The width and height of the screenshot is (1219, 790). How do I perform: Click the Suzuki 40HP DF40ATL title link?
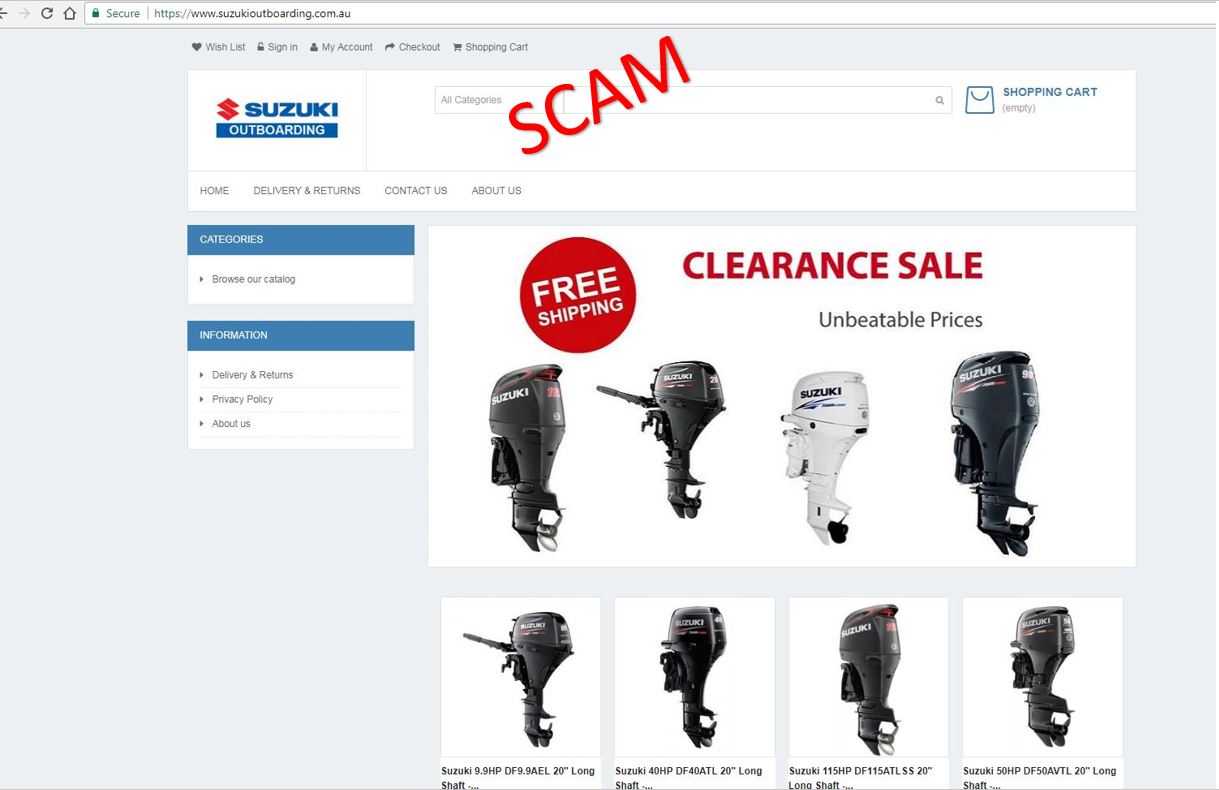(x=689, y=778)
